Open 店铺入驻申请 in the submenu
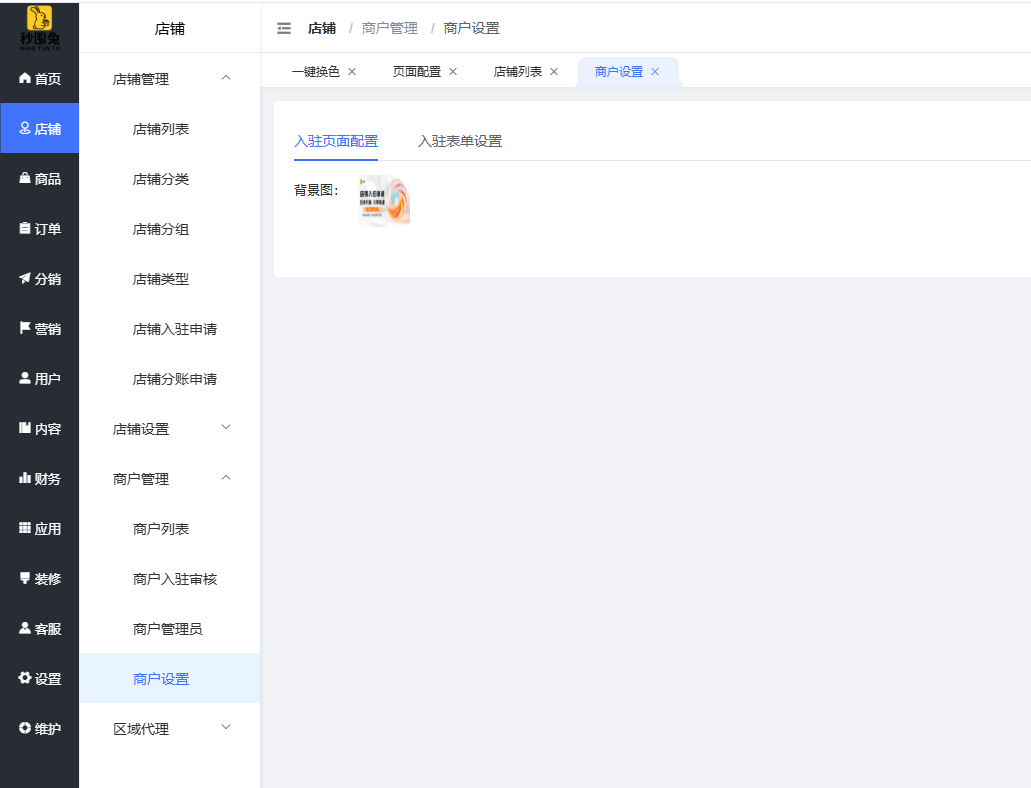 [x=175, y=329]
